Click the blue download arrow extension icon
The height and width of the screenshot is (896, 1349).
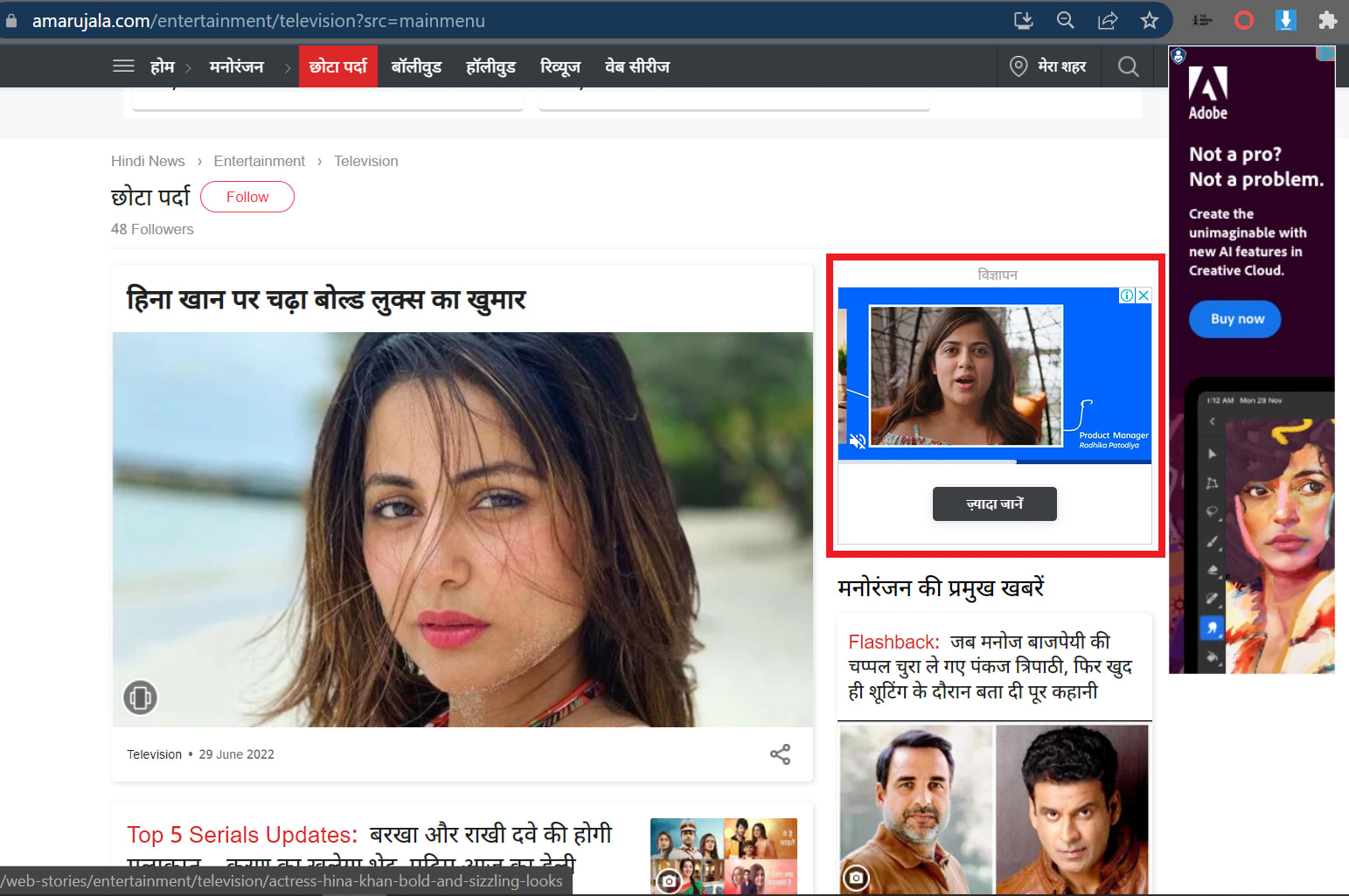coord(1285,19)
